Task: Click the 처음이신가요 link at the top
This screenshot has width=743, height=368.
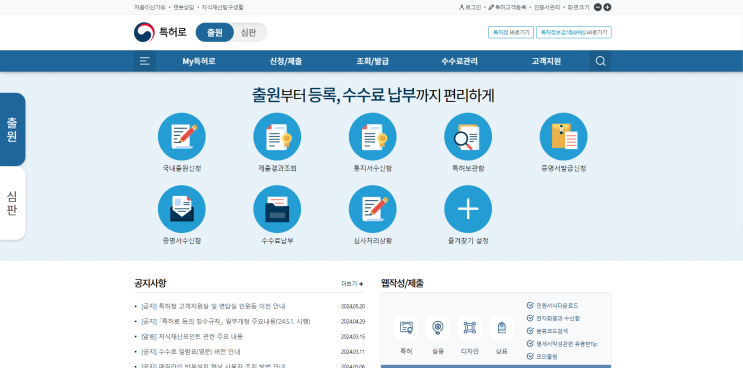Action: click(x=150, y=7)
